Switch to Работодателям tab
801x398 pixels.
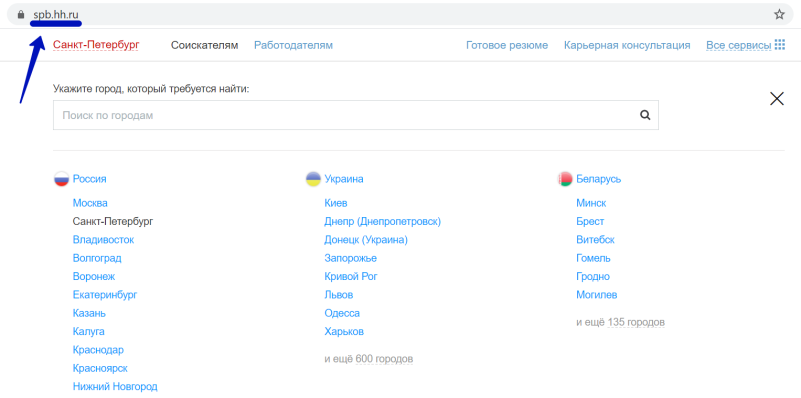293,45
